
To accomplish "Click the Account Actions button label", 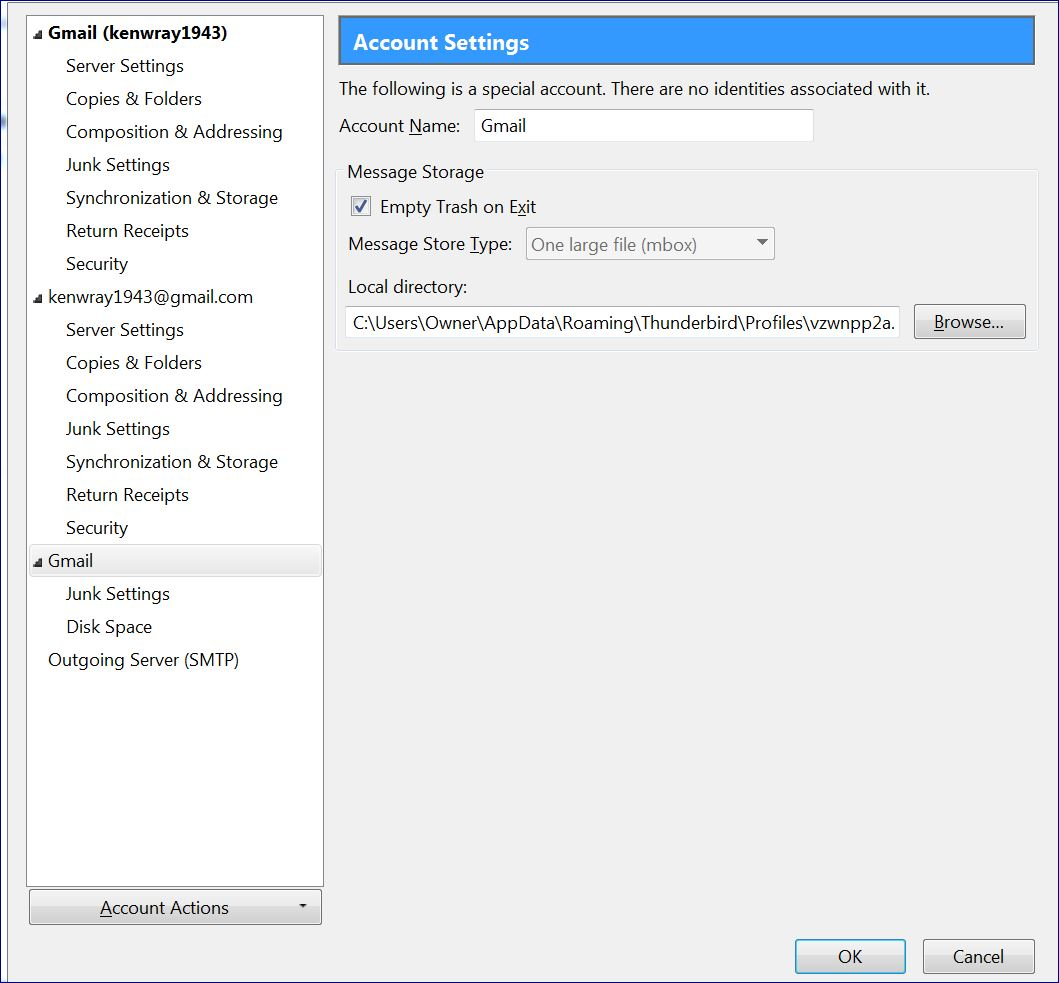I will tap(164, 907).
